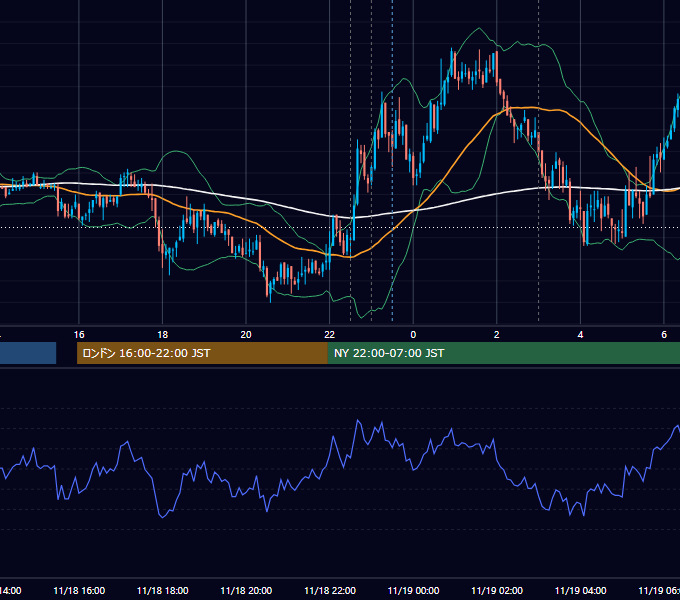The width and height of the screenshot is (680, 600).
Task: Click the 11/19 04:00 date label
Action: 581,590
